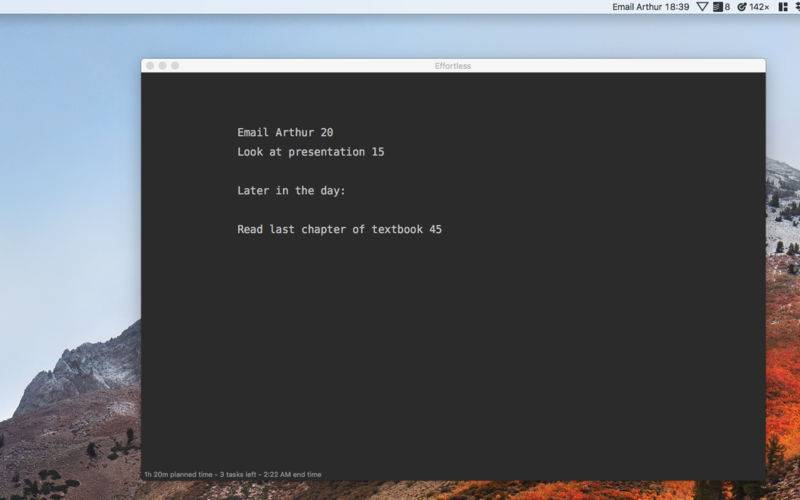Open the menu bar icon labeled 8
The image size is (800, 500).
pyautogui.click(x=721, y=7)
